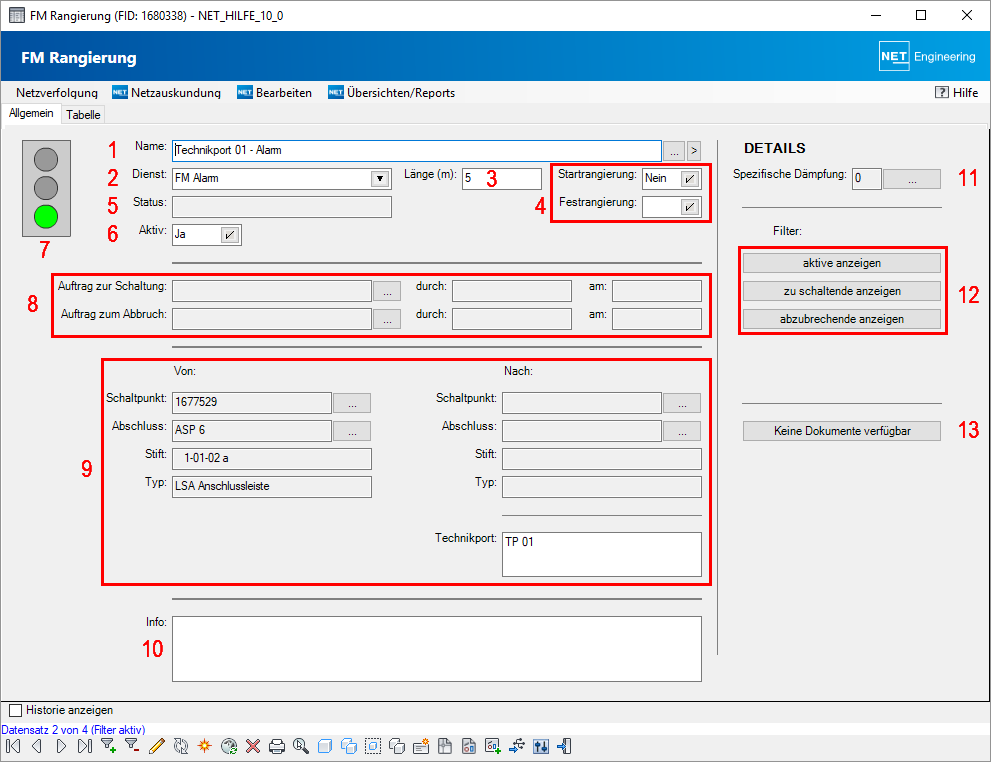Image resolution: width=991 pixels, height=762 pixels.
Task: Open the Bearbeiten menu
Action: 274,93
